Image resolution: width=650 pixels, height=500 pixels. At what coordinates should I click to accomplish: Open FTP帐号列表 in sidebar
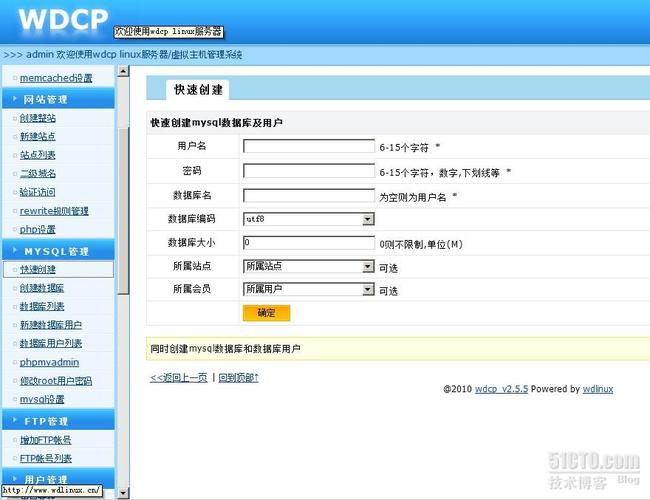pos(46,458)
